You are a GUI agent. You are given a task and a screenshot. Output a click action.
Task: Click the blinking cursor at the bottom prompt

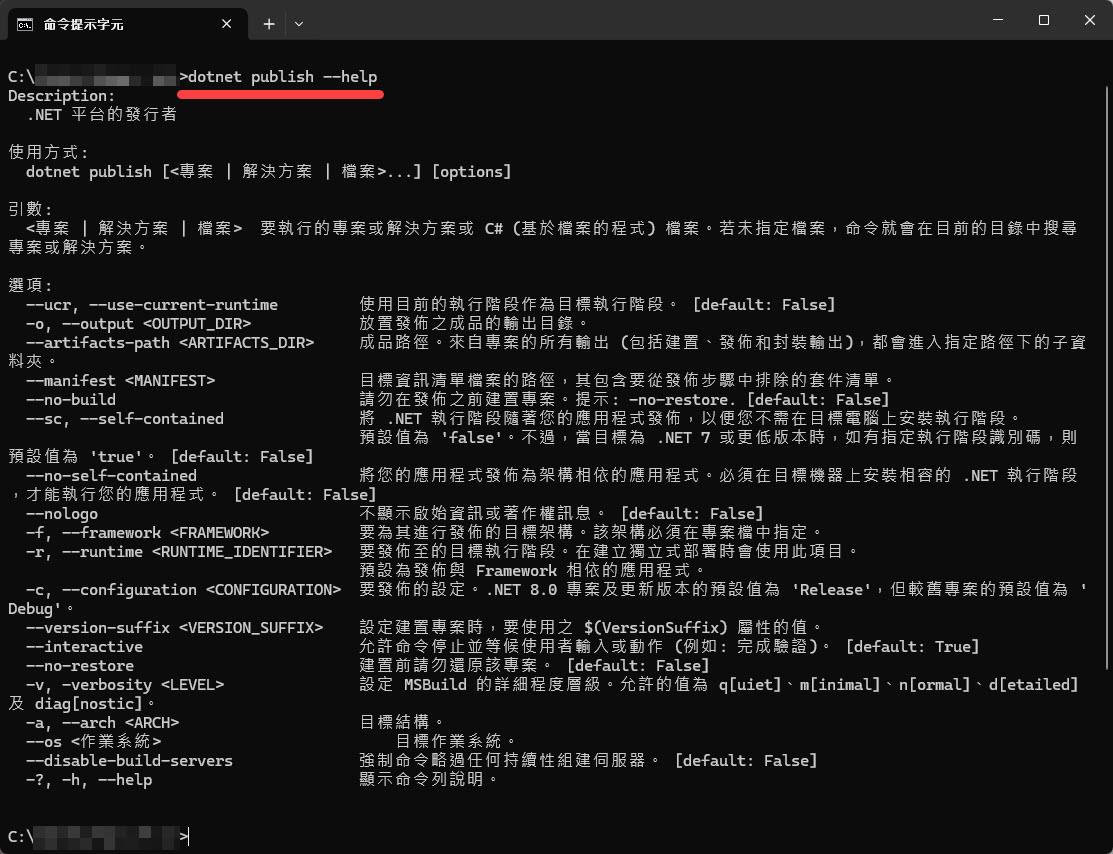click(x=188, y=837)
